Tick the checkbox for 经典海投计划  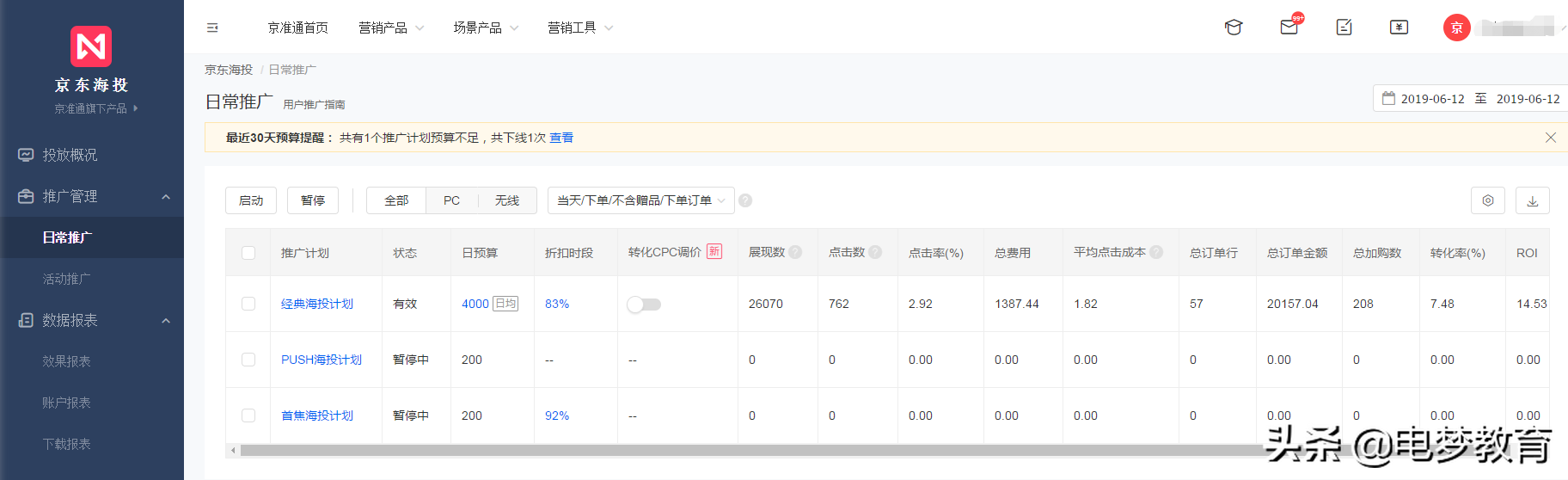coord(248,304)
